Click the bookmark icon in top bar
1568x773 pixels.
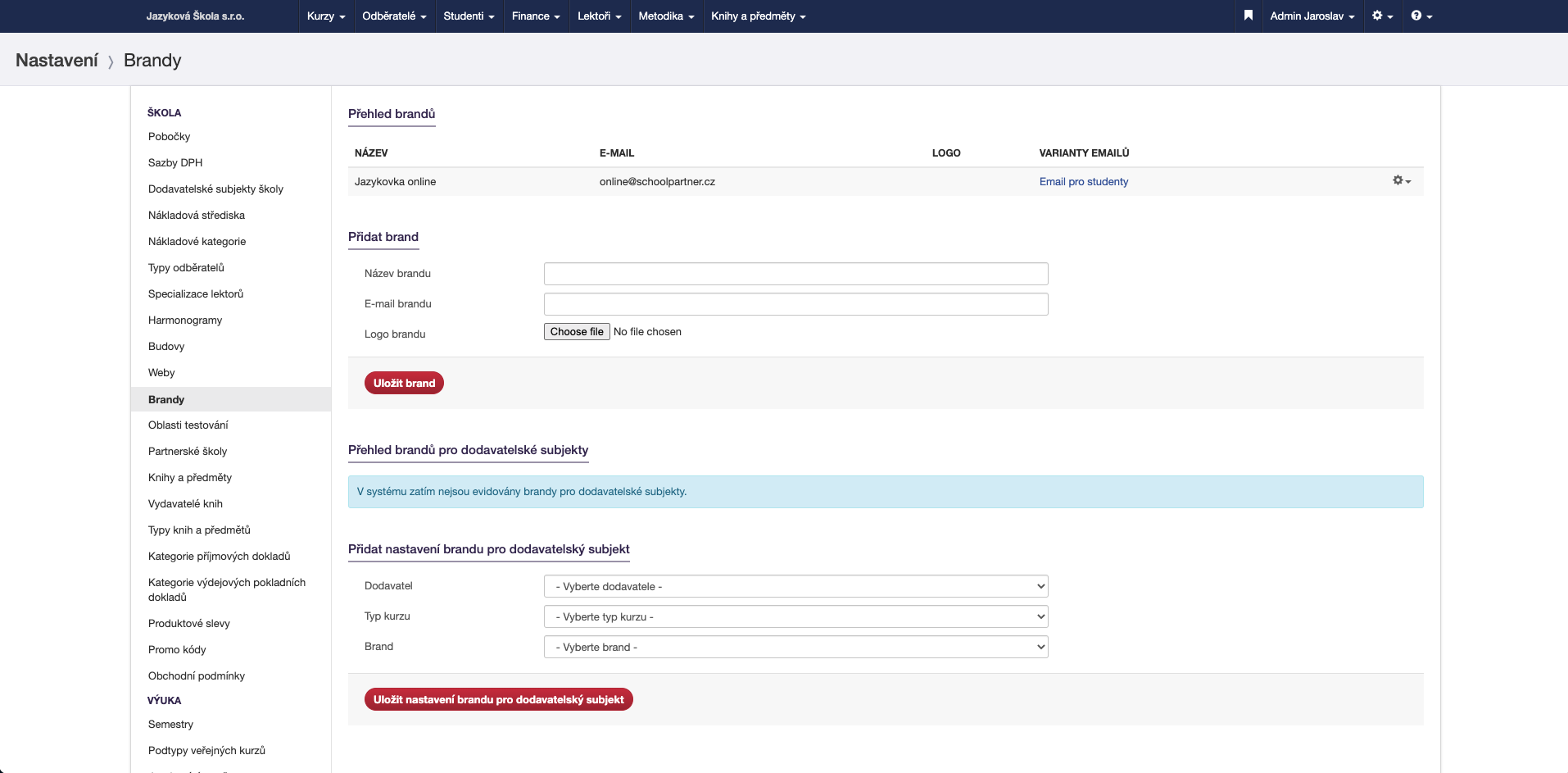point(1248,16)
